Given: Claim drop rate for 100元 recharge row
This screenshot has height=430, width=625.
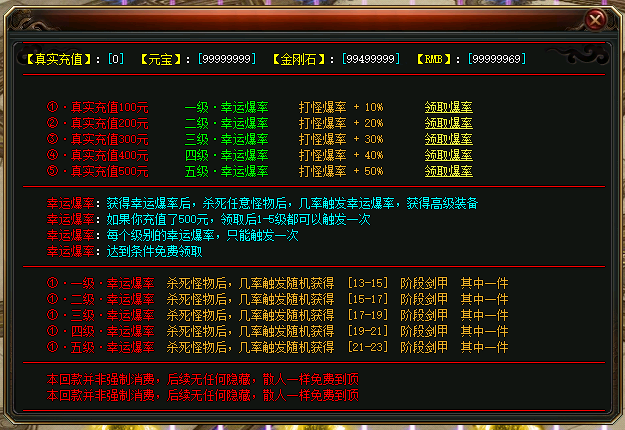Looking at the screenshot, I should [448, 107].
